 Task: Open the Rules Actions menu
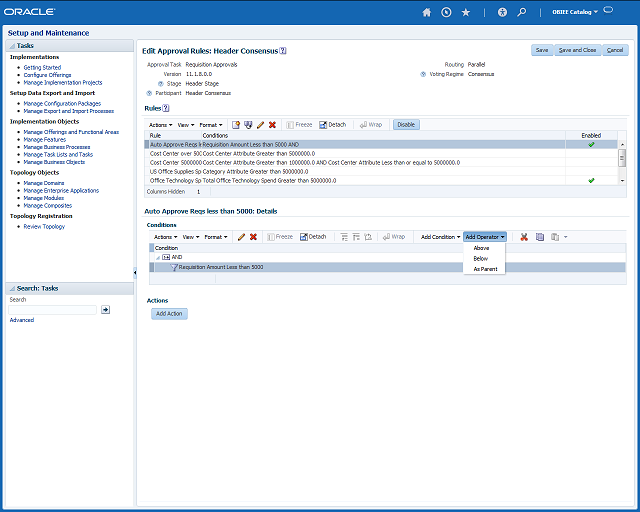pyautogui.click(x=160, y=125)
